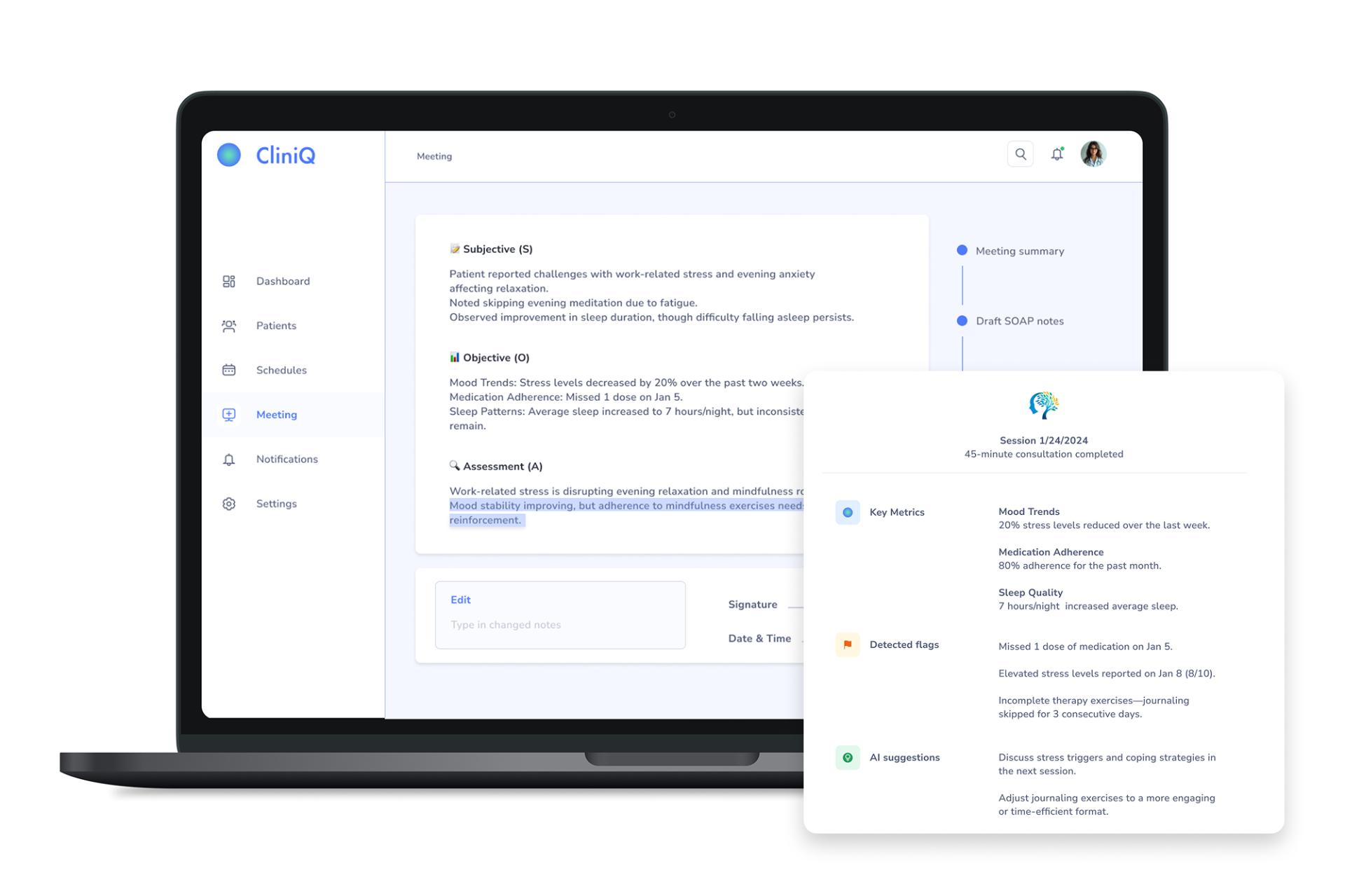The width and height of the screenshot is (1345, 896).
Task: Click the Detected flags orange flag icon
Action: 848,645
